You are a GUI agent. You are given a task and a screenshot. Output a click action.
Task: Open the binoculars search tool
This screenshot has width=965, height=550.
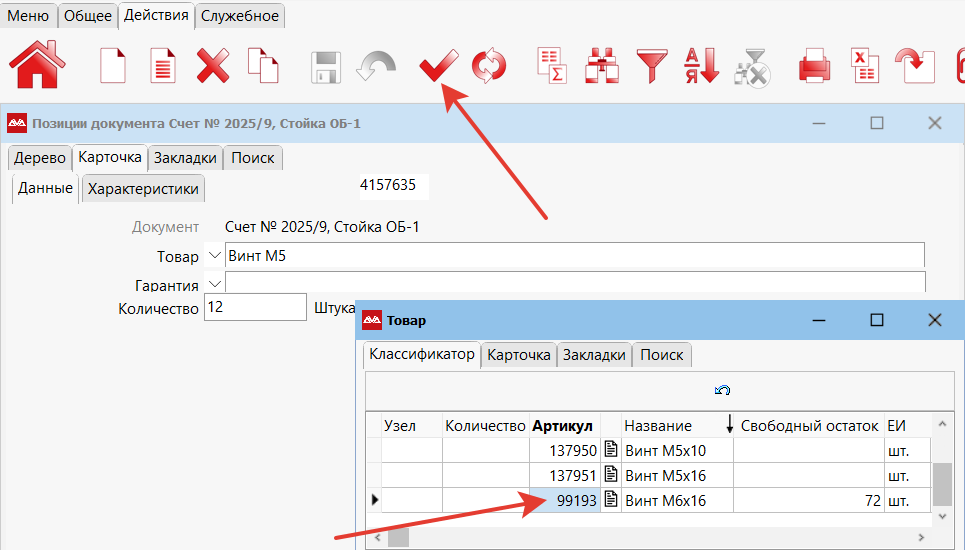click(x=603, y=67)
